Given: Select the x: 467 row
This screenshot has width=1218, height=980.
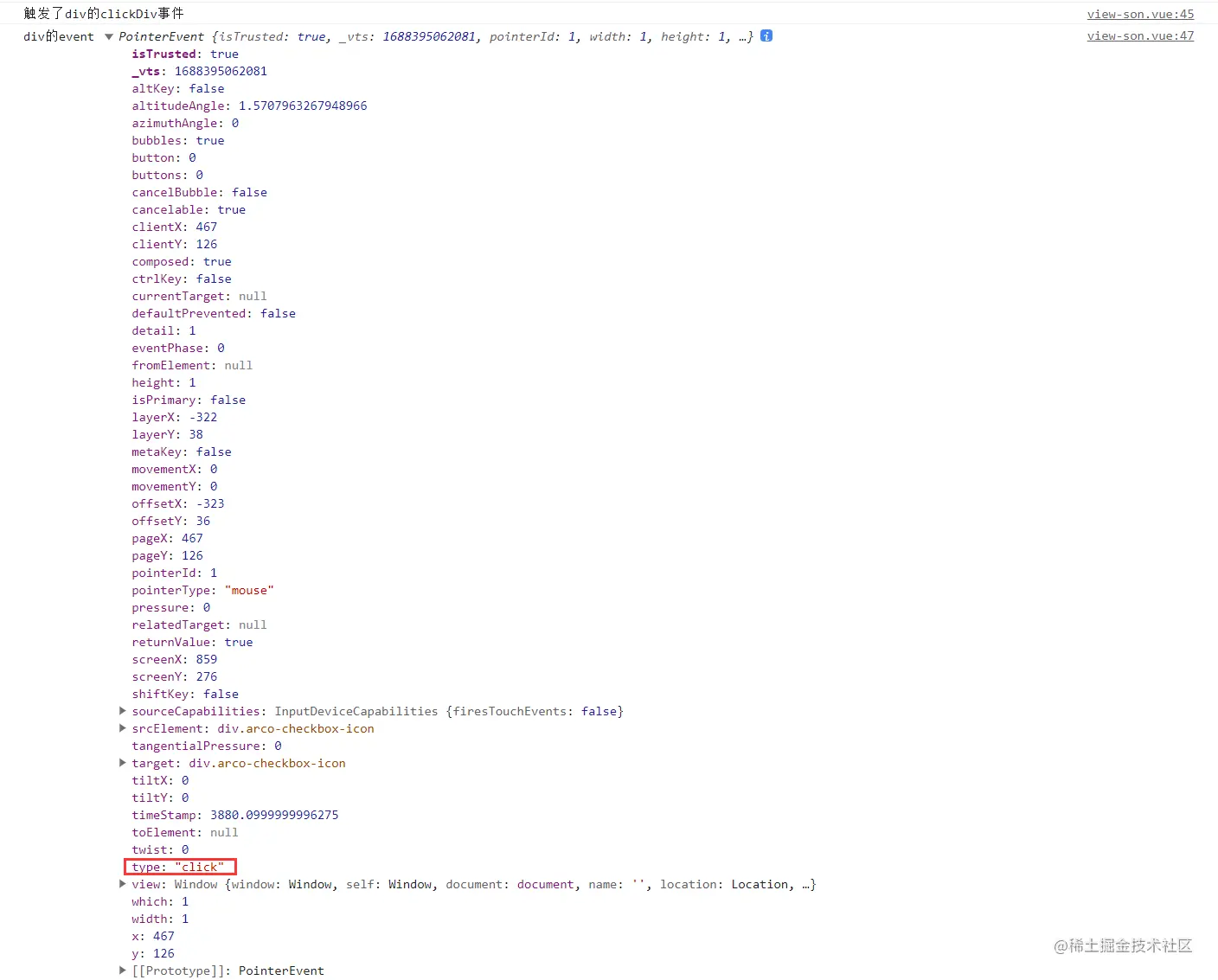Looking at the screenshot, I should [x=153, y=936].
